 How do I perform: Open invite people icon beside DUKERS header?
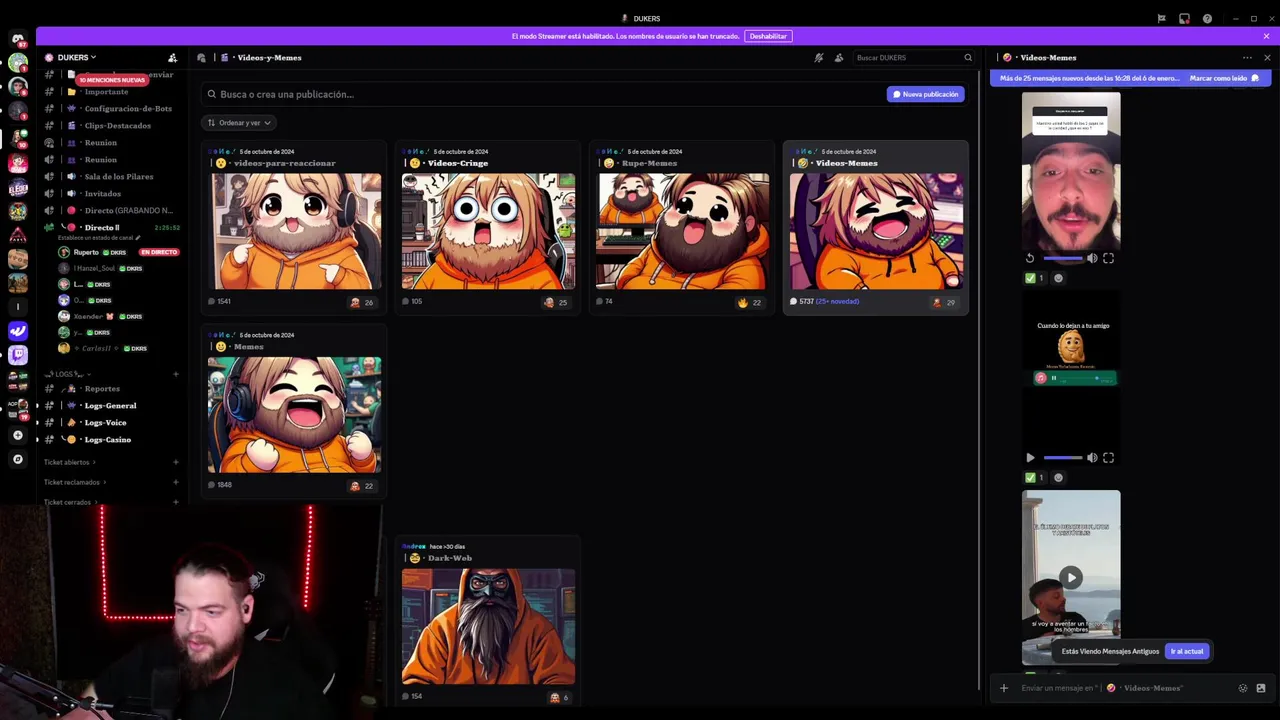tap(172, 58)
